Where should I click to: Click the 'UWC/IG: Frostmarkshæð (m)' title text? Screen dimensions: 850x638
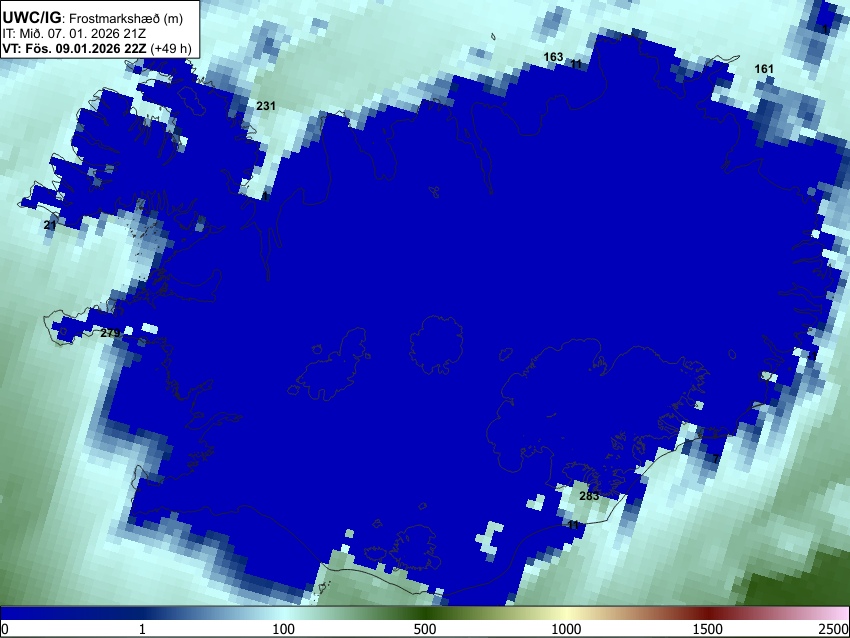click(x=93, y=18)
